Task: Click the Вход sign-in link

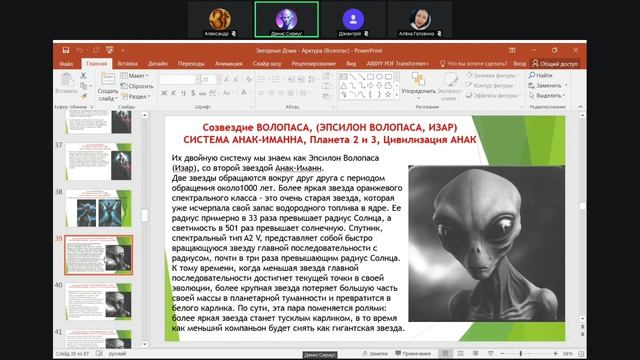Action: (519, 63)
